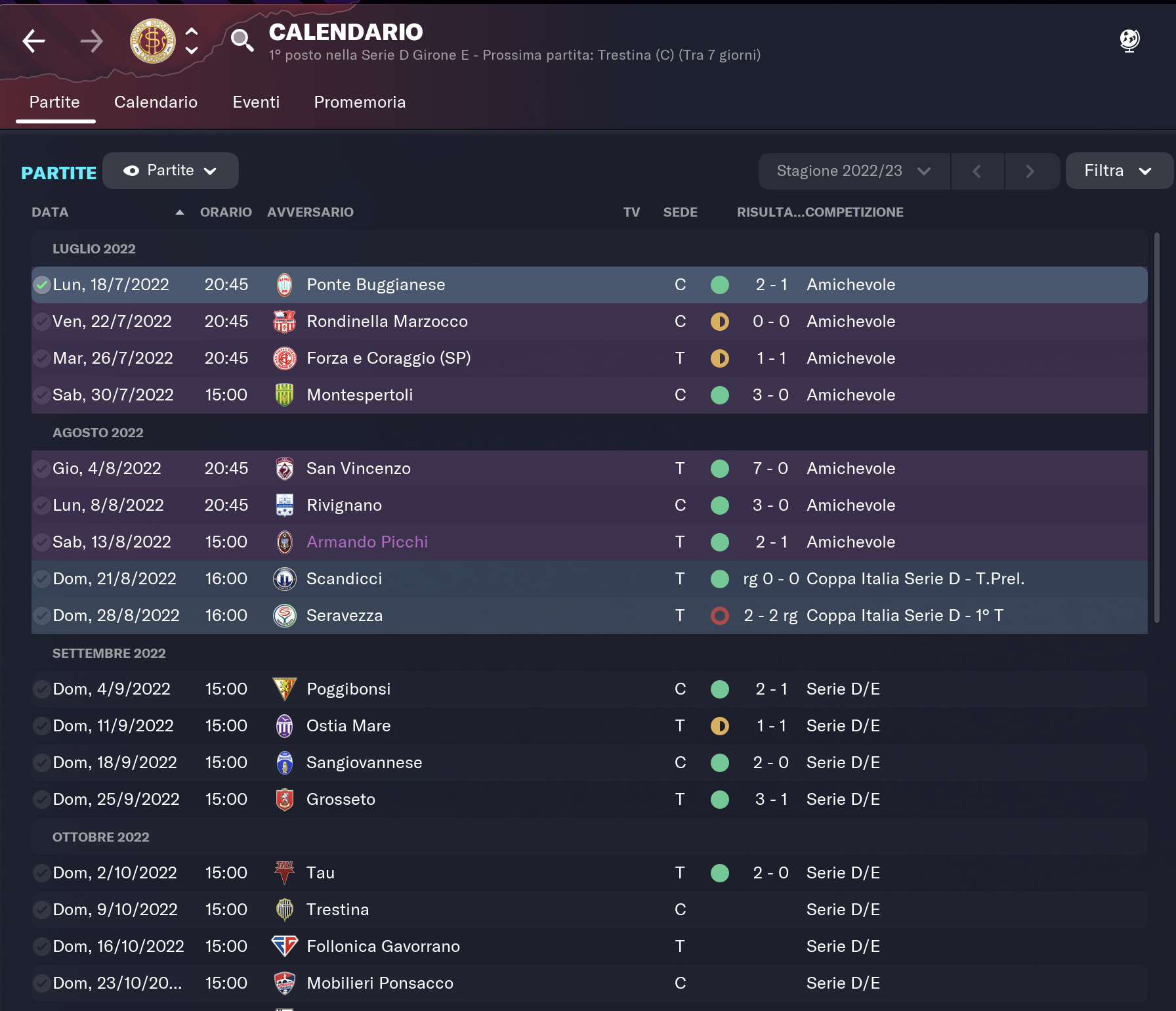Open the Armando Picchi team link
The height and width of the screenshot is (1011, 1176).
coord(367,542)
